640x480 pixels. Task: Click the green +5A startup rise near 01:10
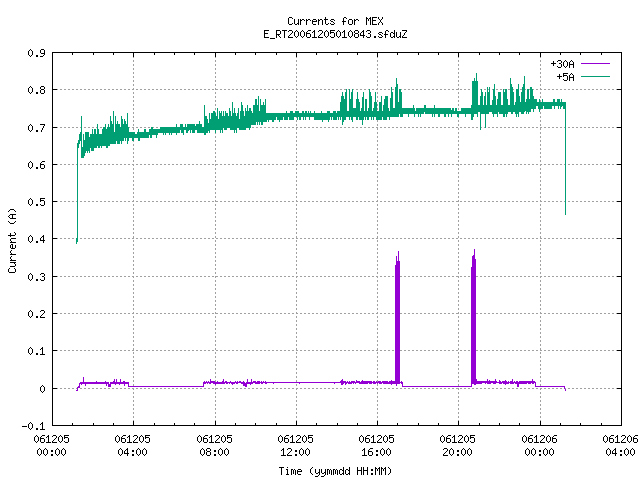[77, 192]
